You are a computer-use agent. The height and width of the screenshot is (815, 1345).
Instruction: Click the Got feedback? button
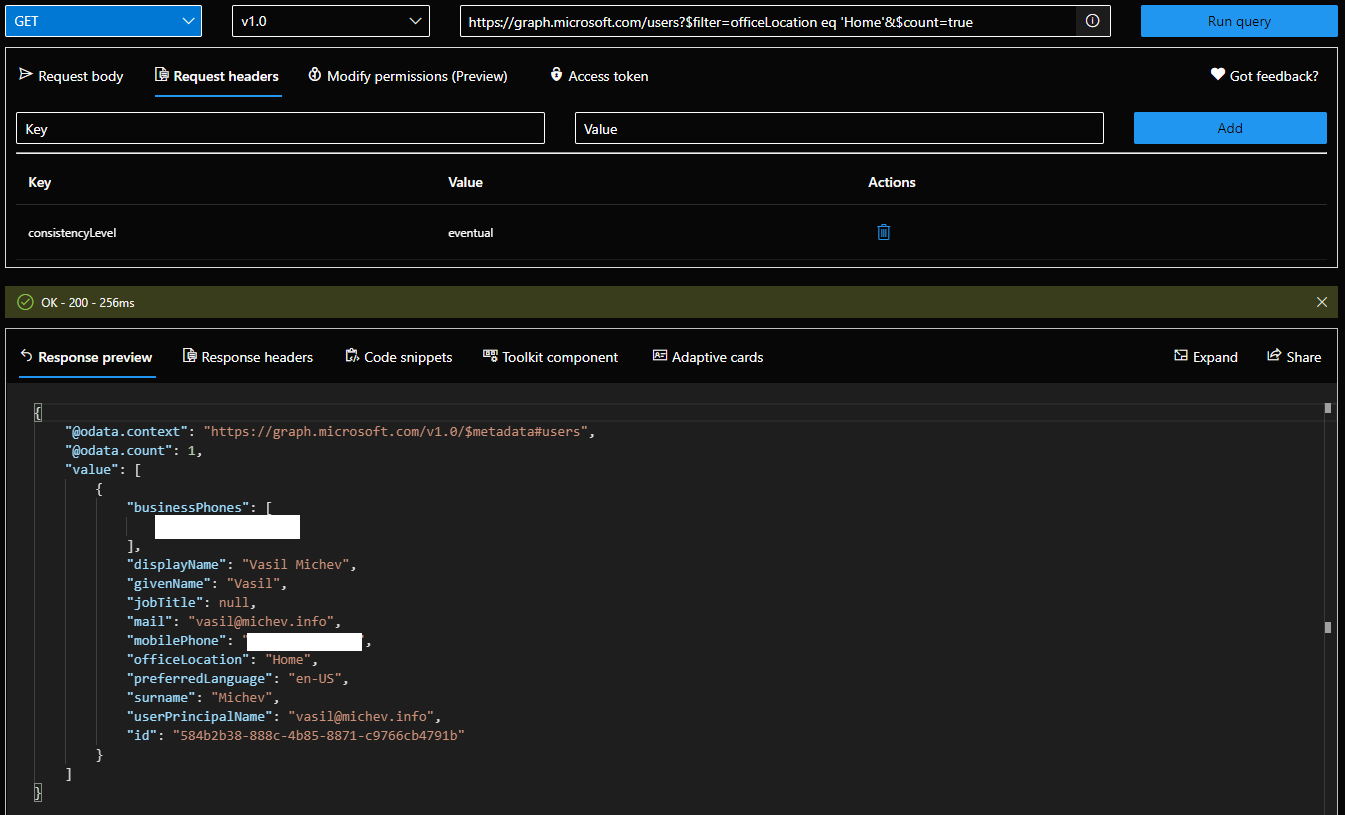(x=1264, y=76)
